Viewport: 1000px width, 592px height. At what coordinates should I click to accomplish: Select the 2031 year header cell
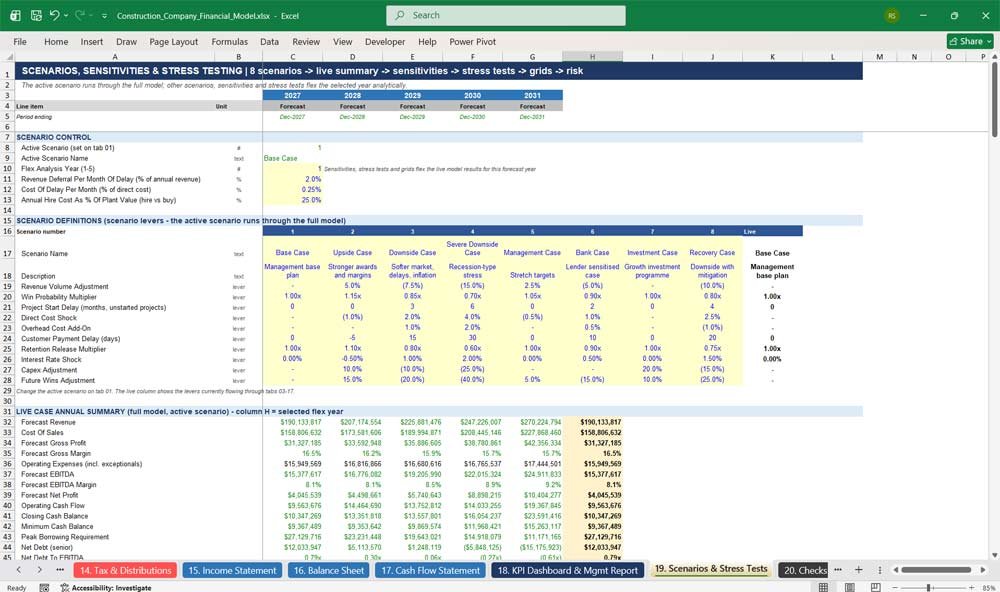(x=533, y=95)
